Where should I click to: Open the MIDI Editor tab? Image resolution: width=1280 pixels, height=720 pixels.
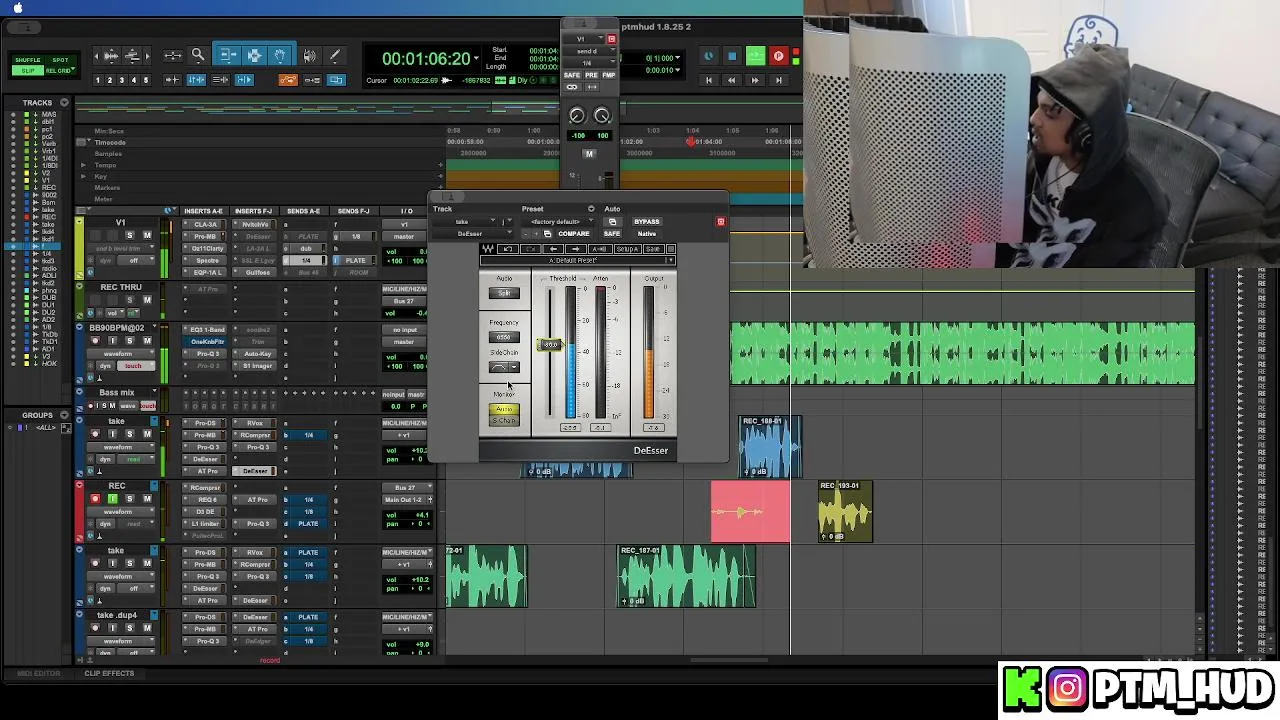(39, 673)
